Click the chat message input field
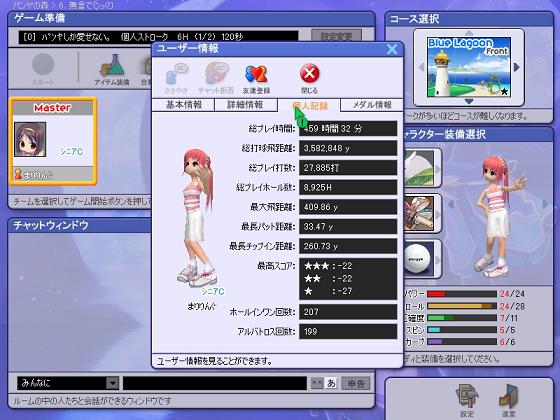This screenshot has width=560, height=420. point(215,383)
